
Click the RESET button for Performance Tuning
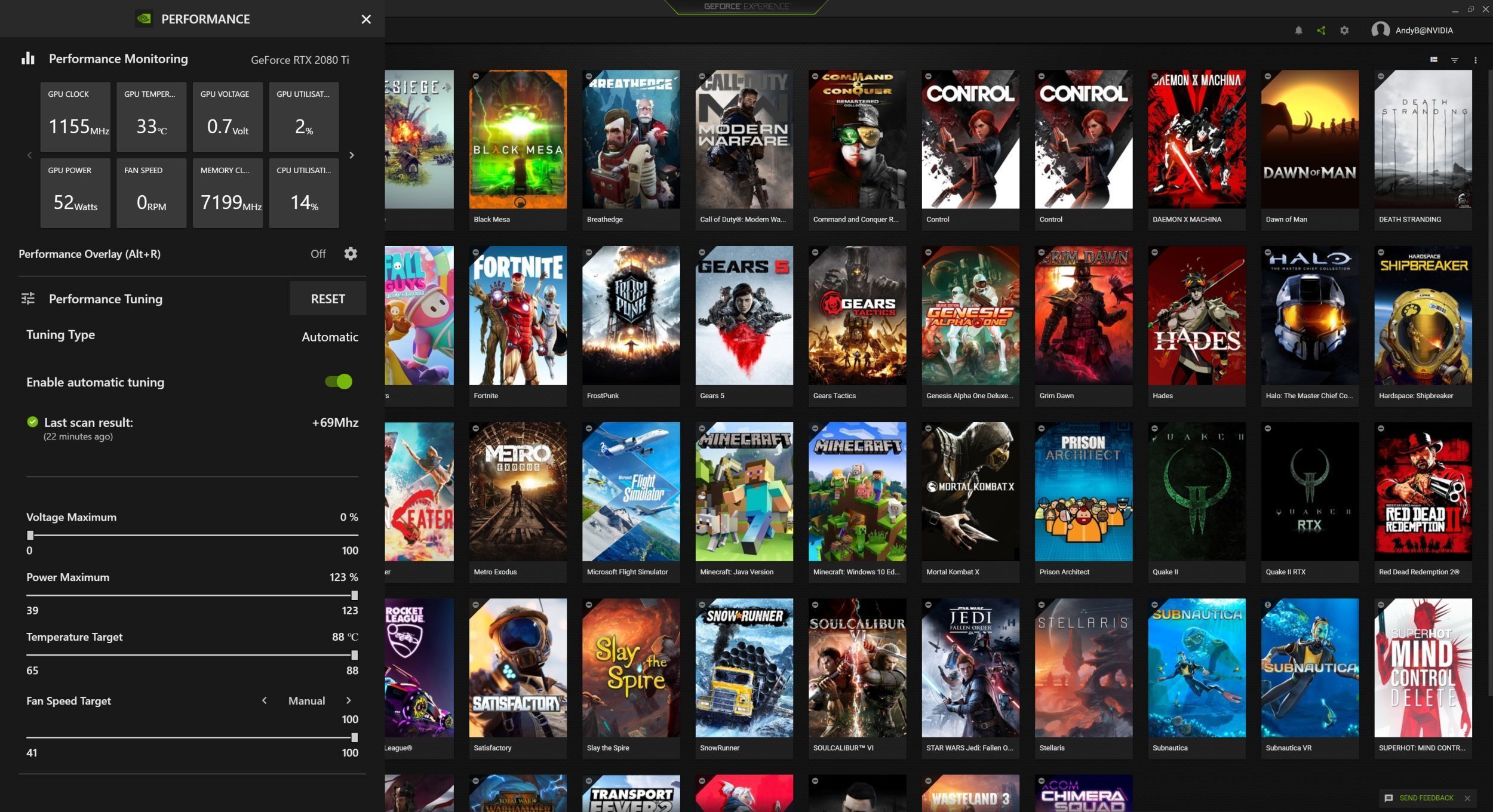pos(327,298)
